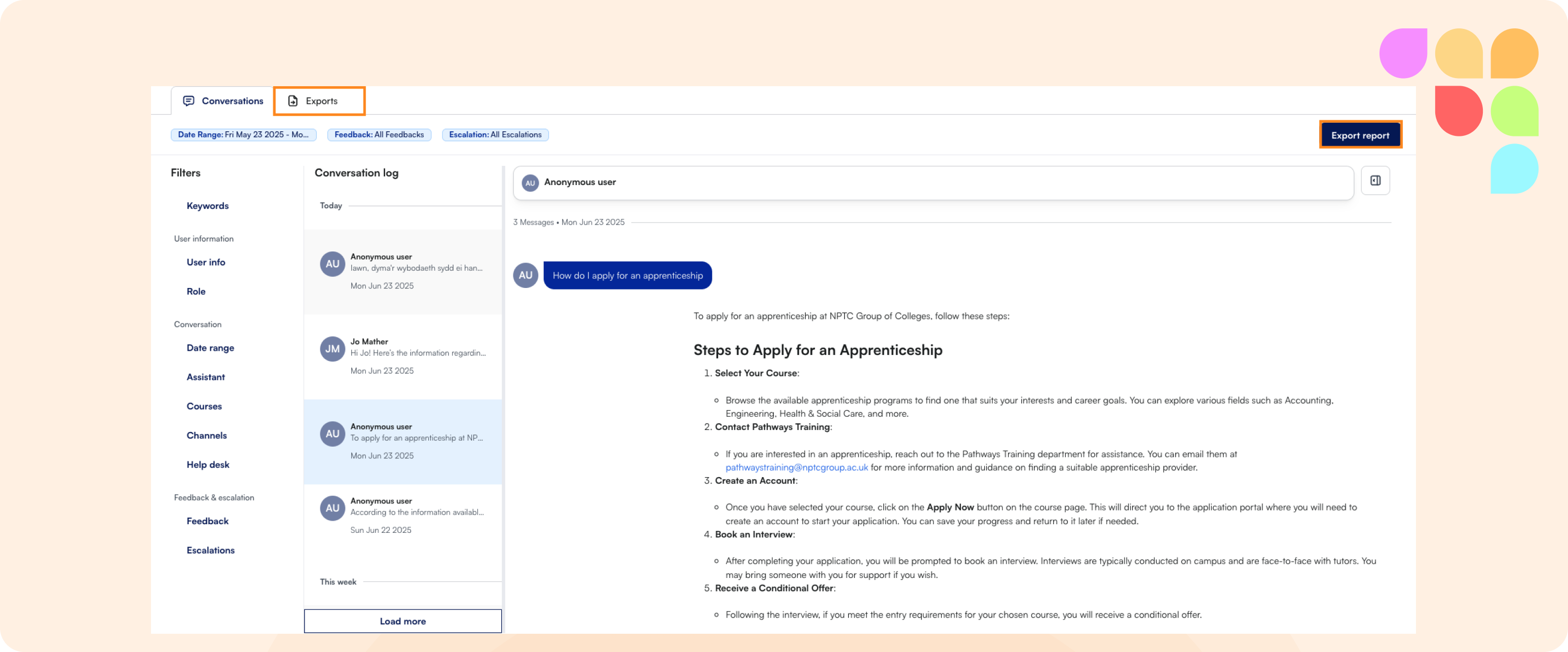Image resolution: width=1568 pixels, height=652 pixels.
Task: Click the Export report button
Action: coord(1359,135)
